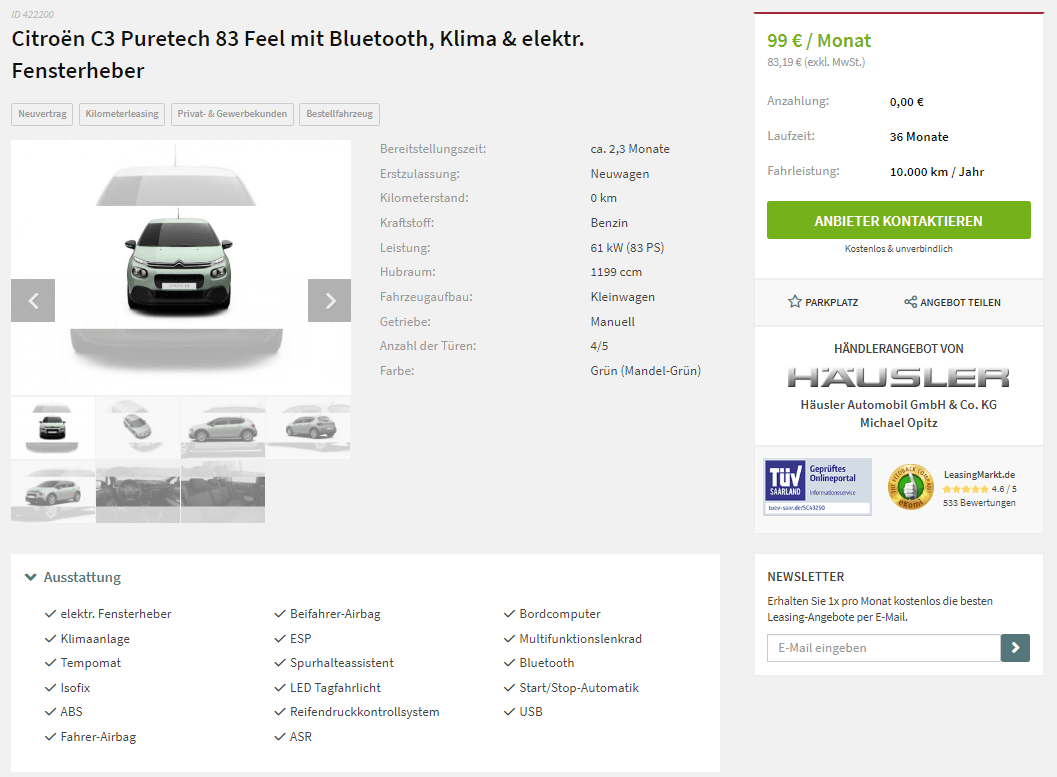The image size is (1057, 777).
Task: Click the 0,00 € Anzahlung value
Action: tap(907, 102)
